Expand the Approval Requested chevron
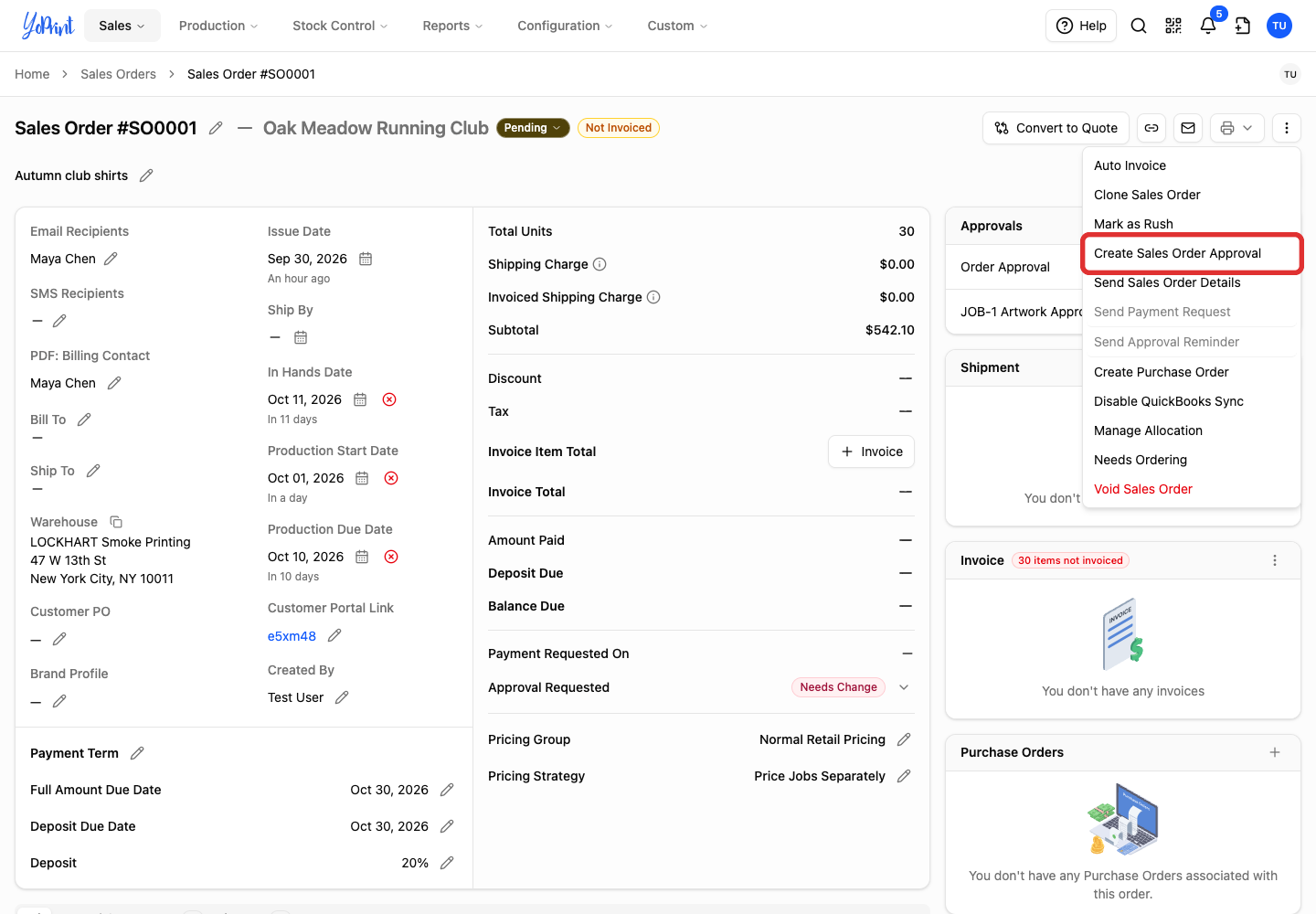Image resolution: width=1316 pixels, height=914 pixels. coord(904,687)
